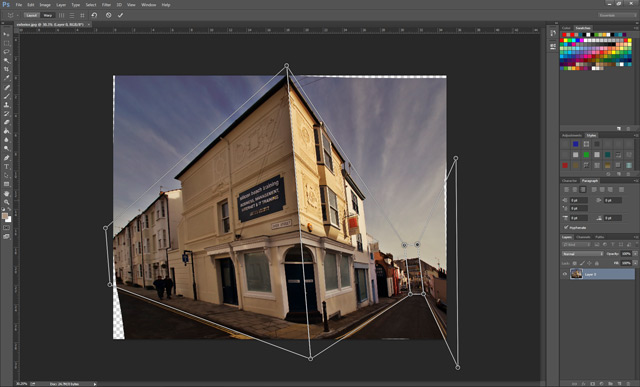Auto warp horizontal and vertical icon

[x=82, y=15]
